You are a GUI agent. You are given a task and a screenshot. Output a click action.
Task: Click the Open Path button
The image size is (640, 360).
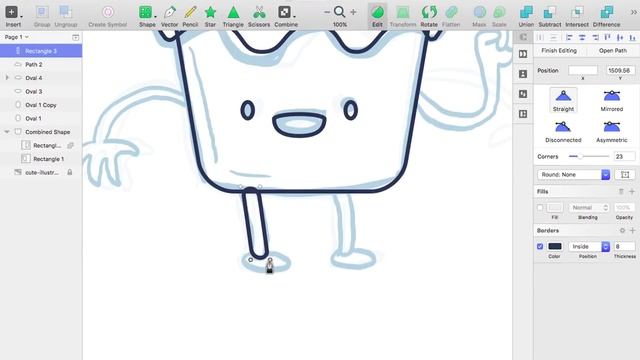tap(613, 51)
